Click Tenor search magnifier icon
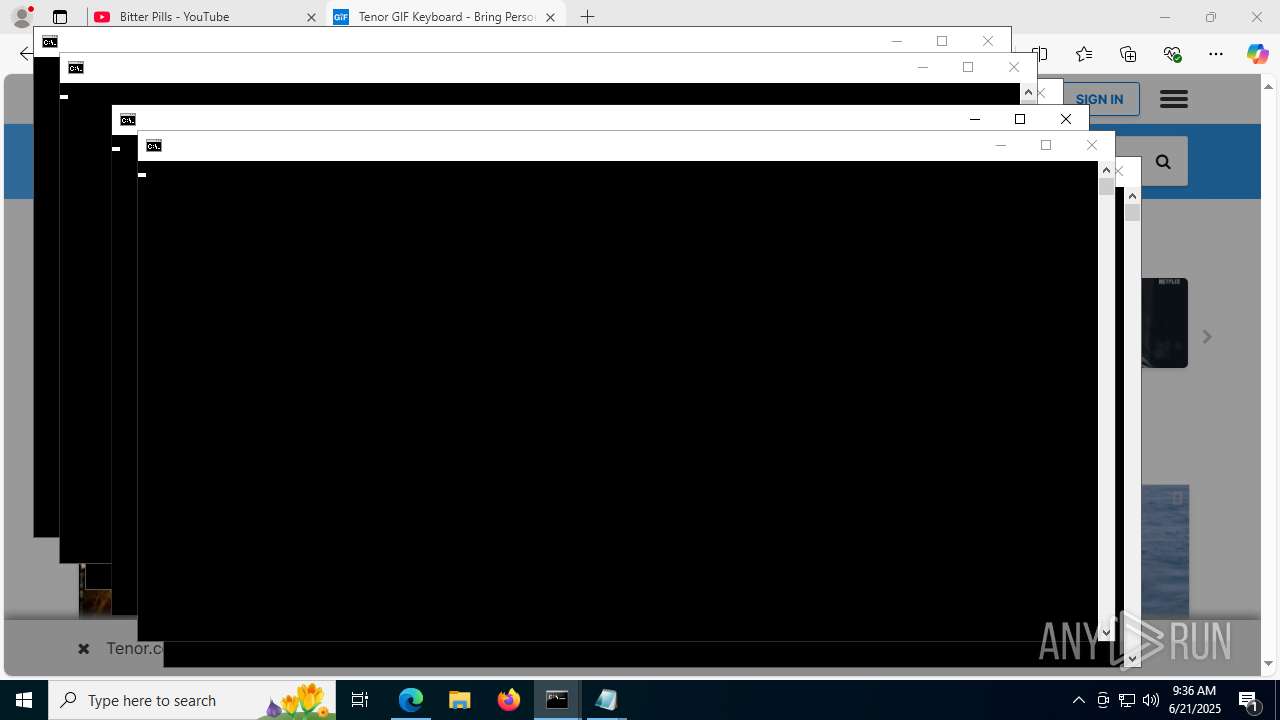This screenshot has height=720, width=1280. [1162, 162]
